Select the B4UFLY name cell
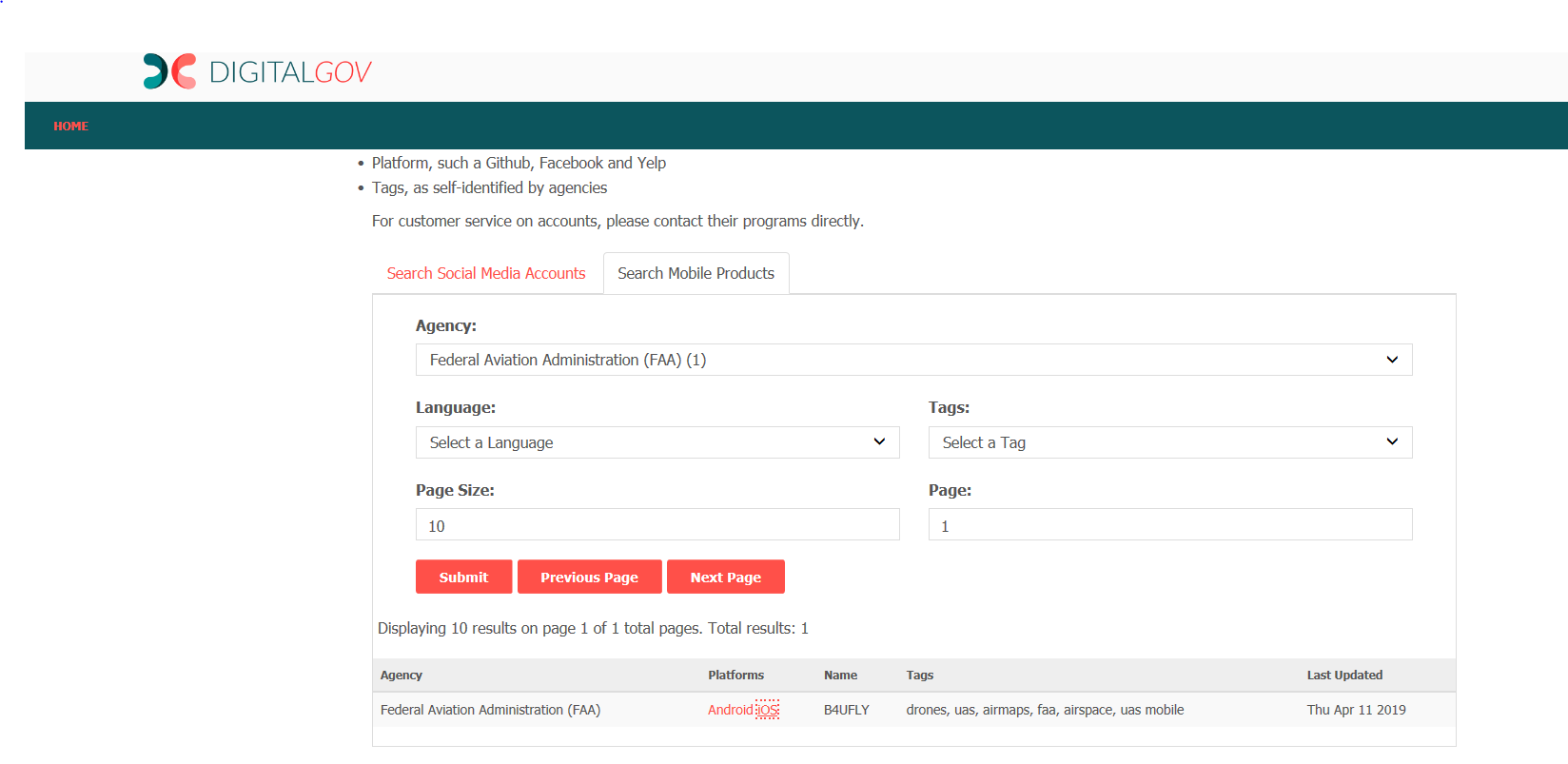The width and height of the screenshot is (1568, 764). [846, 710]
